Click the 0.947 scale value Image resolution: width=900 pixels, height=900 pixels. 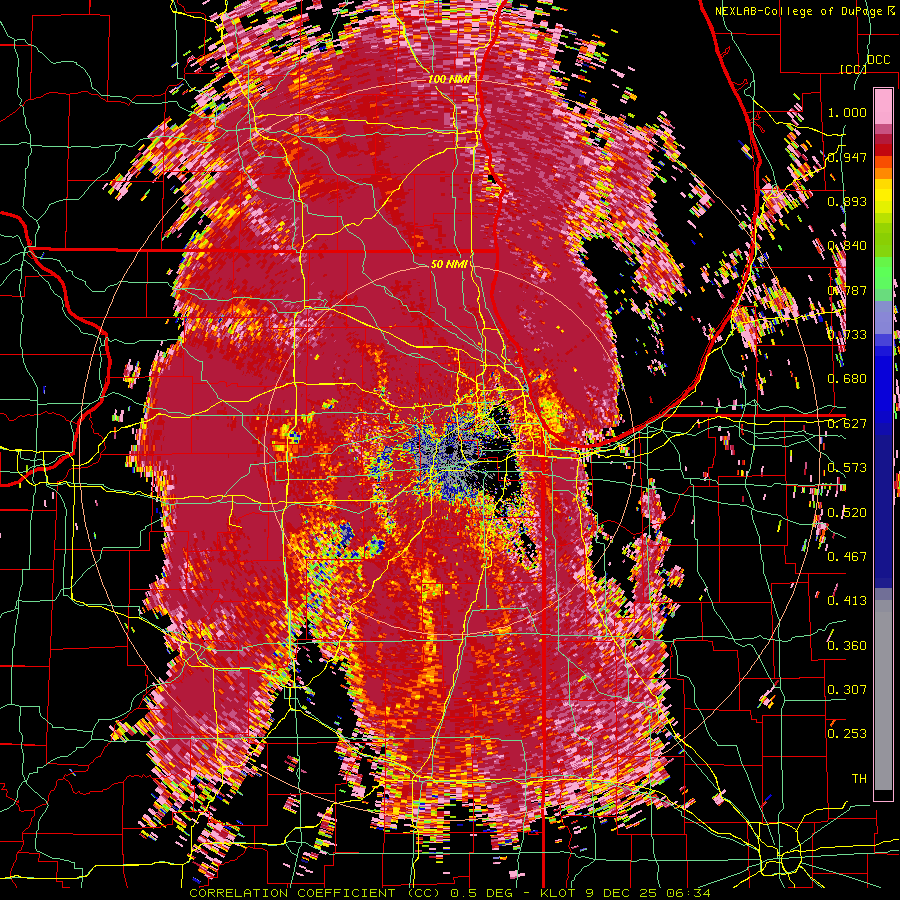point(847,157)
